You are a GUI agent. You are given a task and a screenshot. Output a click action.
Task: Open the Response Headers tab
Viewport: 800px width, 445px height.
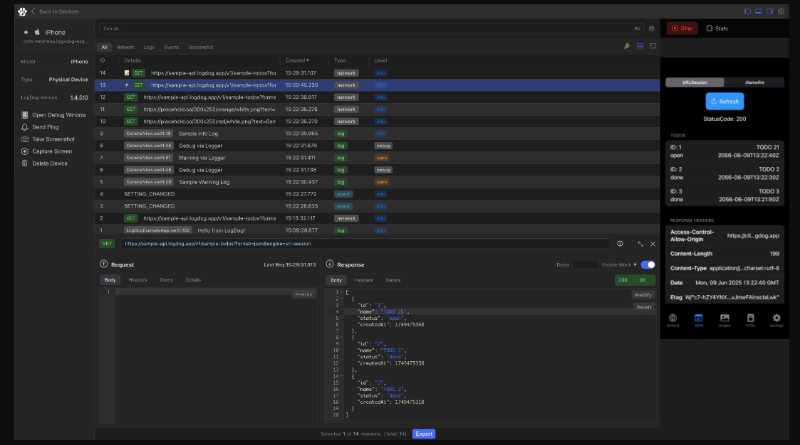point(364,280)
